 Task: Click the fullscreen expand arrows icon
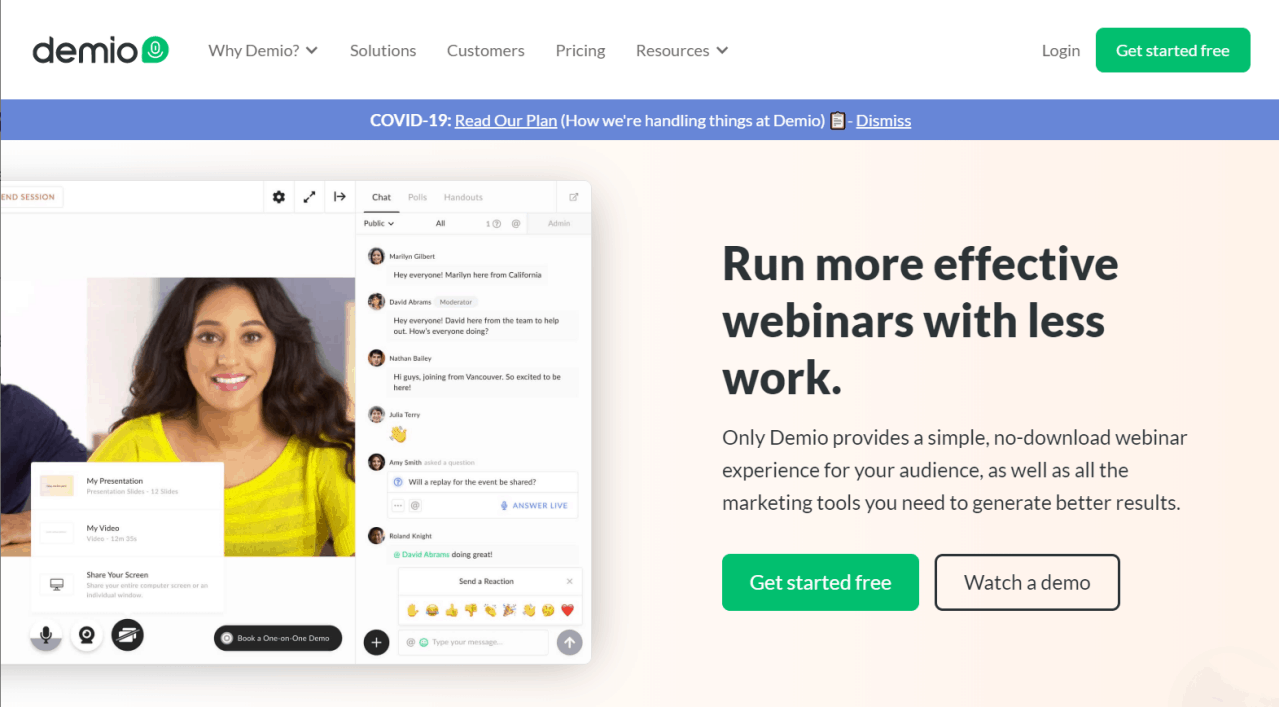coord(308,197)
